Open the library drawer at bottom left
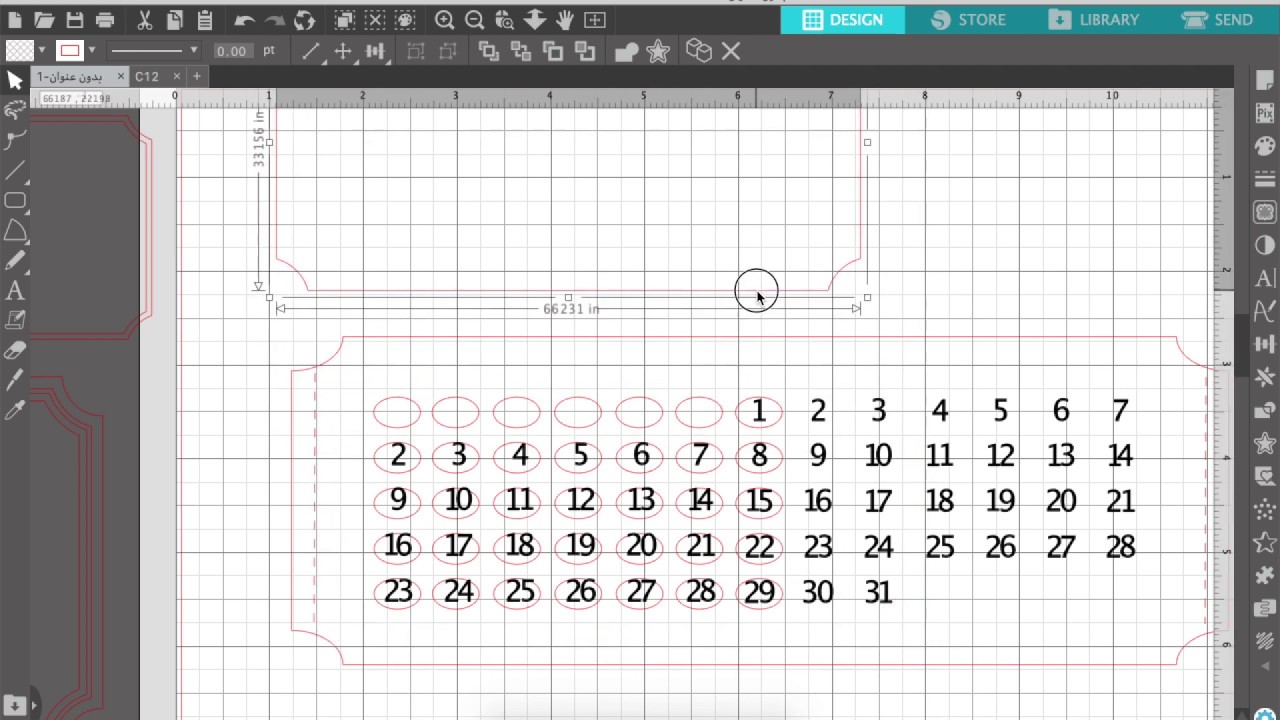Screen dimensions: 1280x720 pyautogui.click(x=14, y=706)
